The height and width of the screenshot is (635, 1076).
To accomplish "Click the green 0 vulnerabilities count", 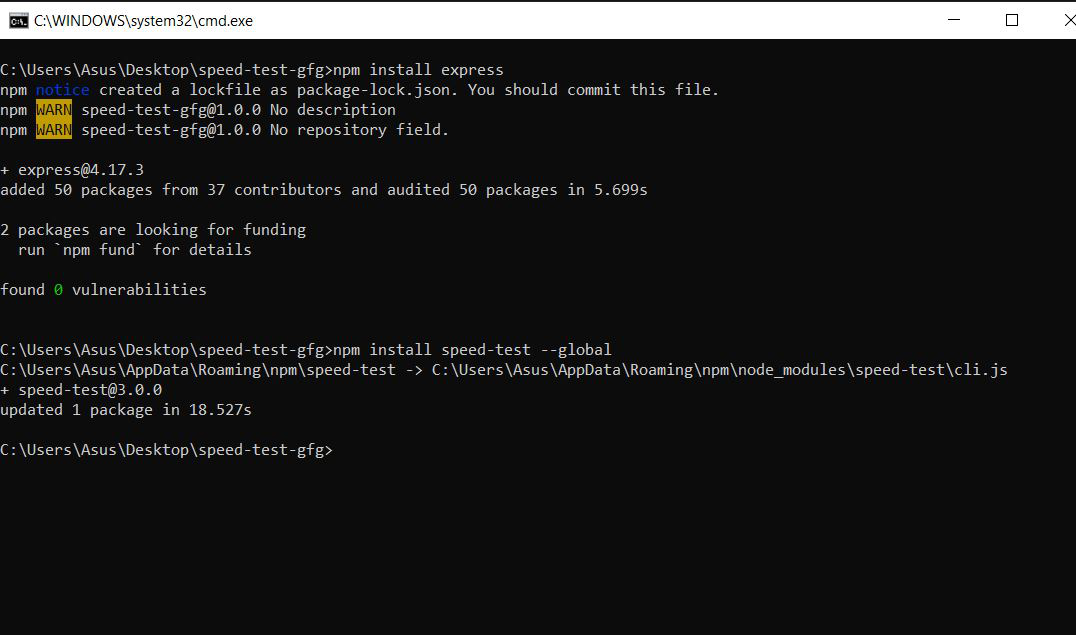I will [x=58, y=290].
